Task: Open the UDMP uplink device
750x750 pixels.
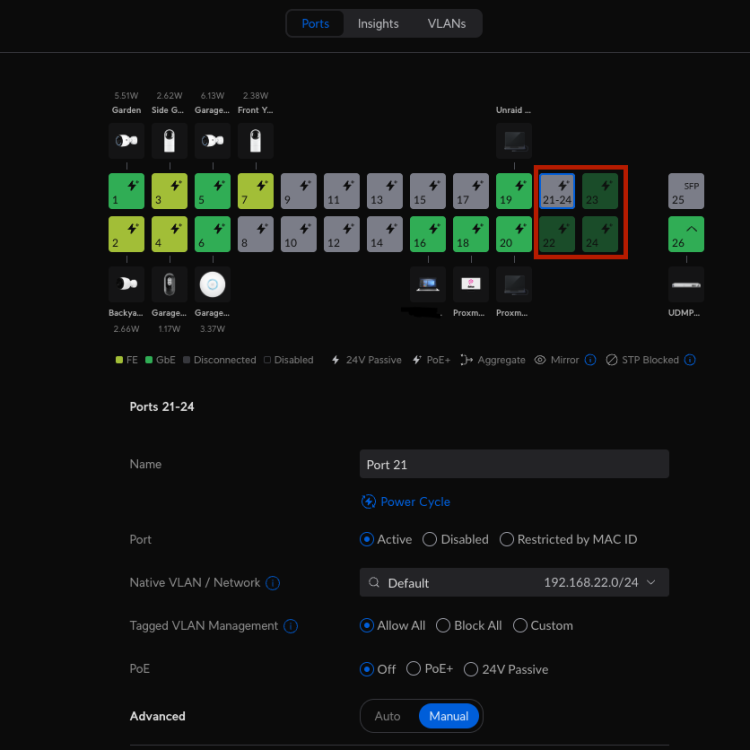Action: click(686, 284)
